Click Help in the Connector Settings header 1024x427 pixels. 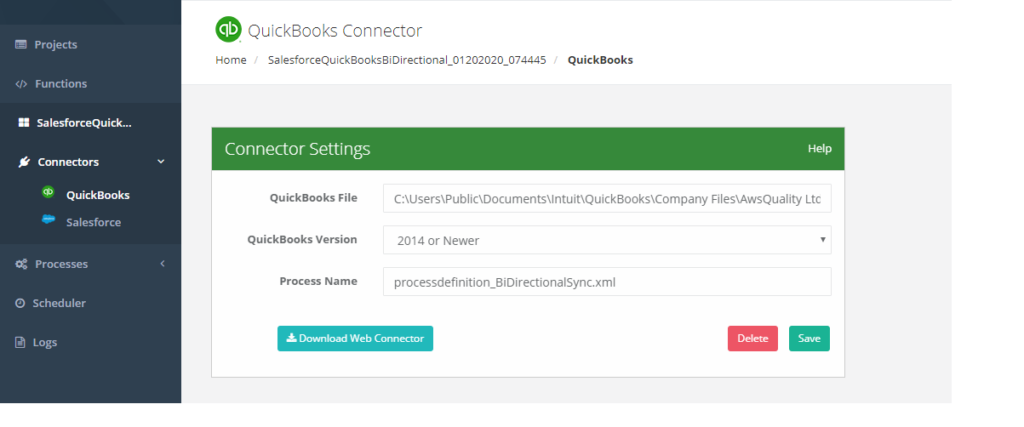coord(819,149)
